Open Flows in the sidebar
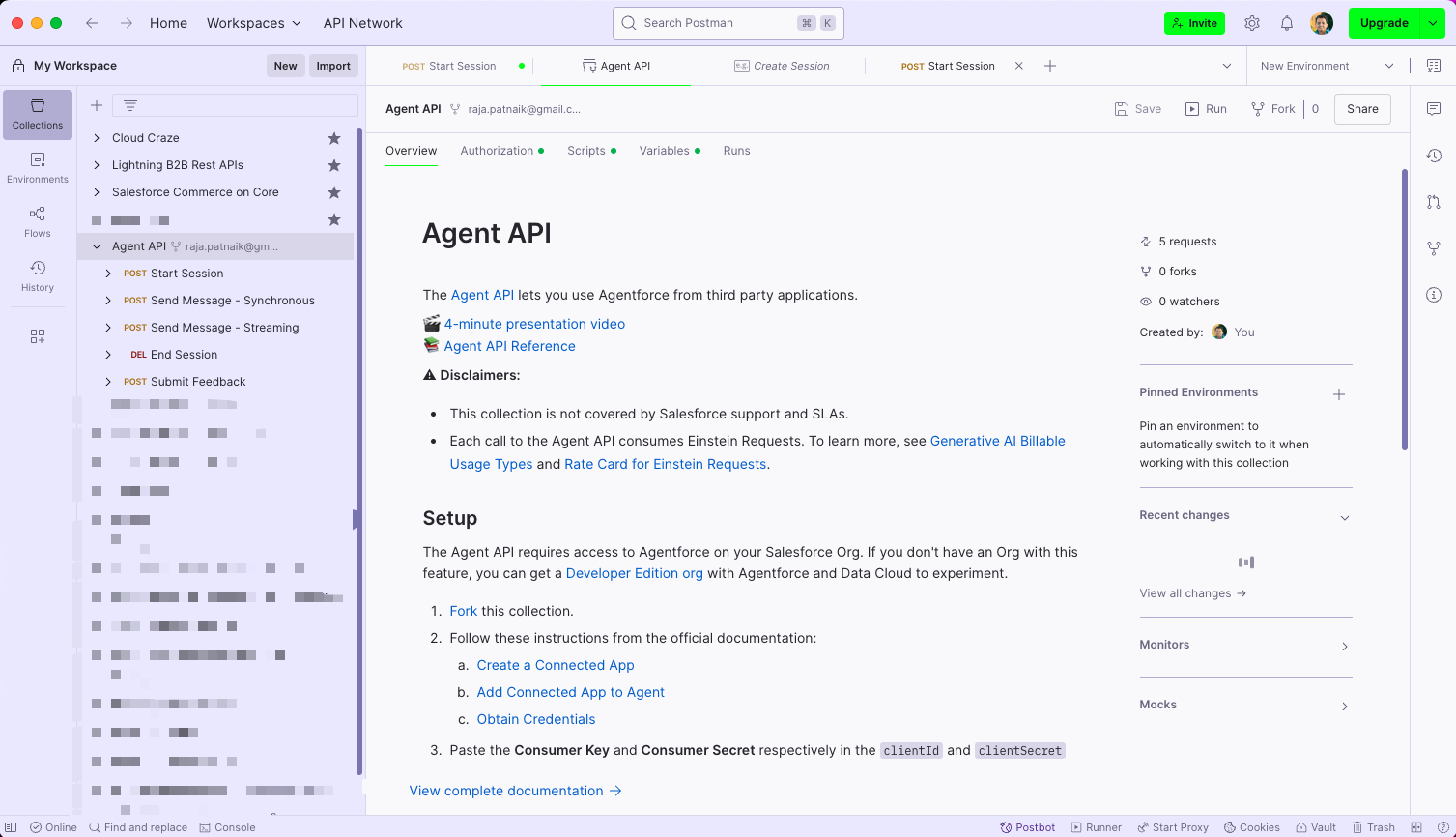Viewport: 1456px width, 837px height. click(x=38, y=222)
